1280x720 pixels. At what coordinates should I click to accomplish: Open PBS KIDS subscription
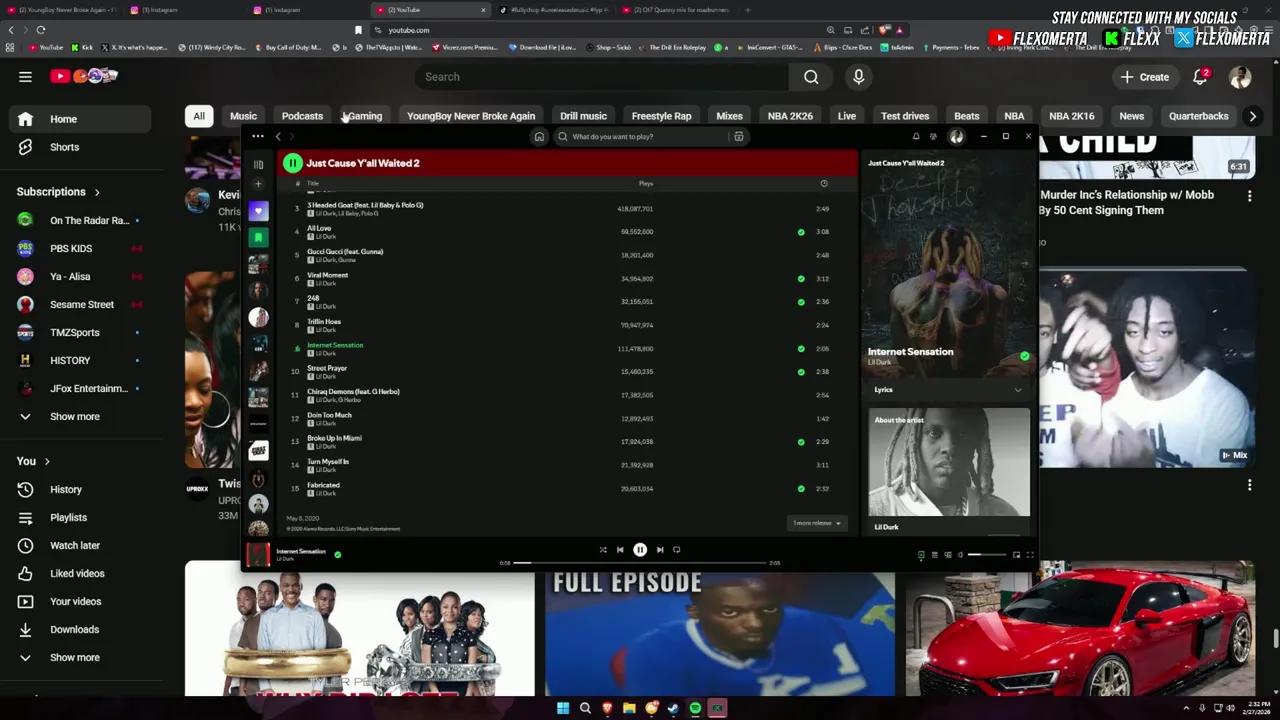click(x=70, y=248)
